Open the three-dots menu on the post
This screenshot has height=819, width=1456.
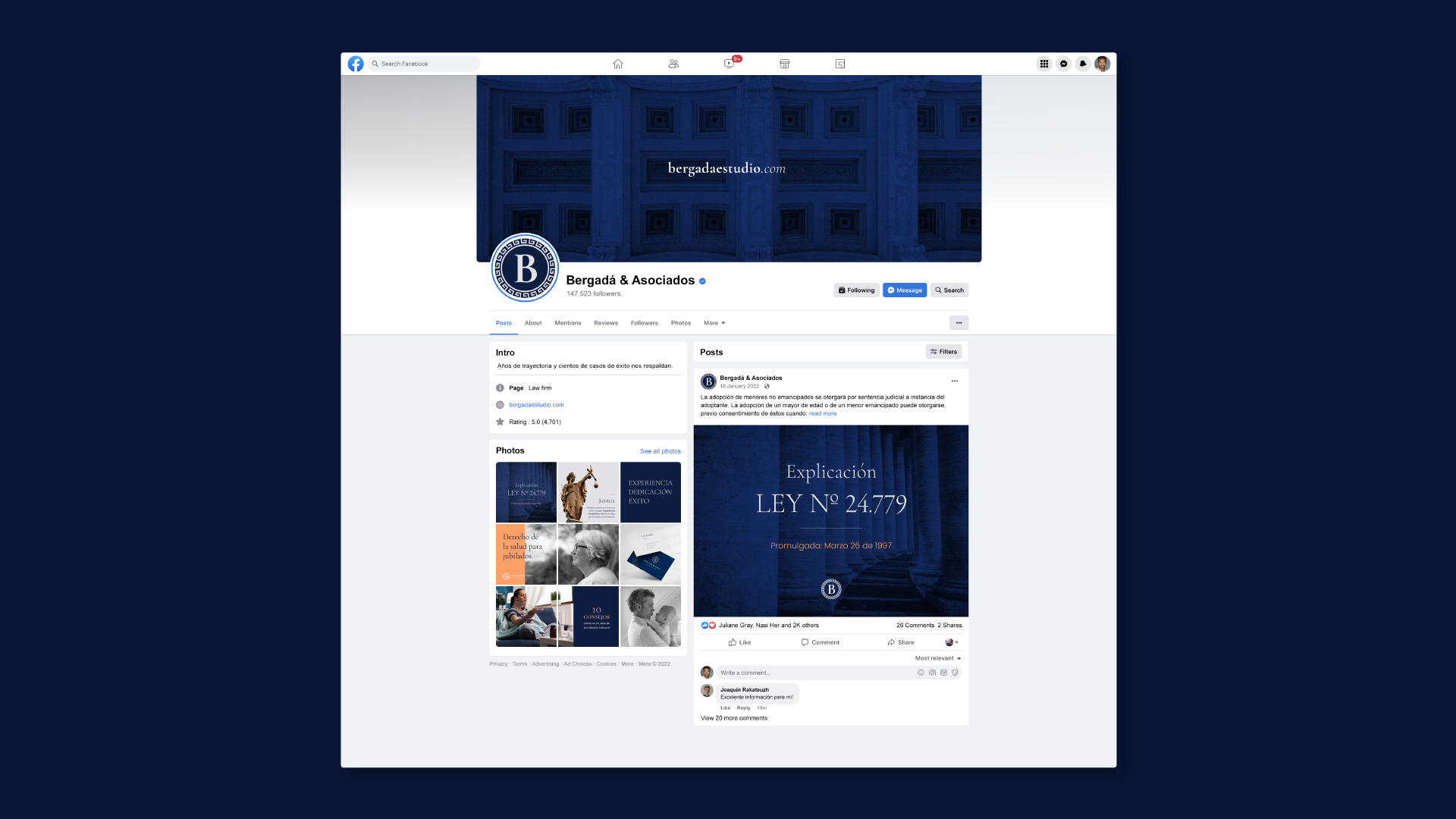coord(955,381)
